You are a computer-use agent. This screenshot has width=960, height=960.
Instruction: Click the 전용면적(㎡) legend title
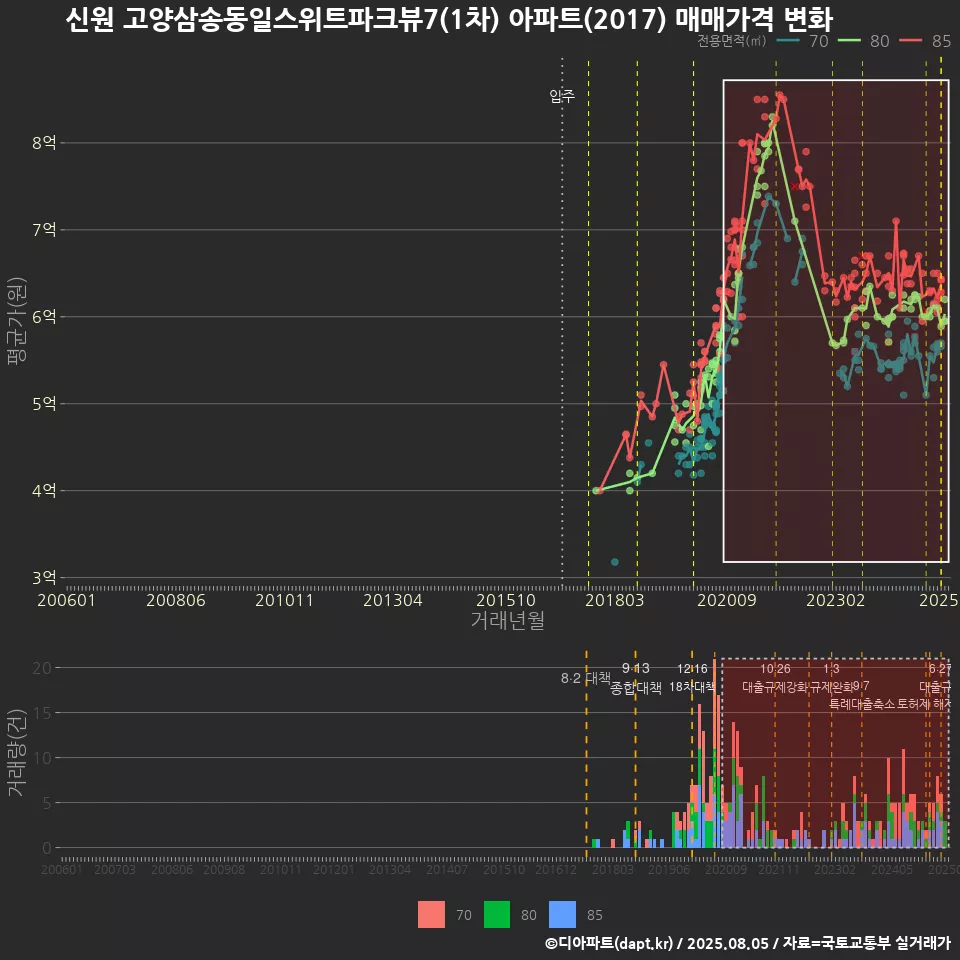pos(732,41)
